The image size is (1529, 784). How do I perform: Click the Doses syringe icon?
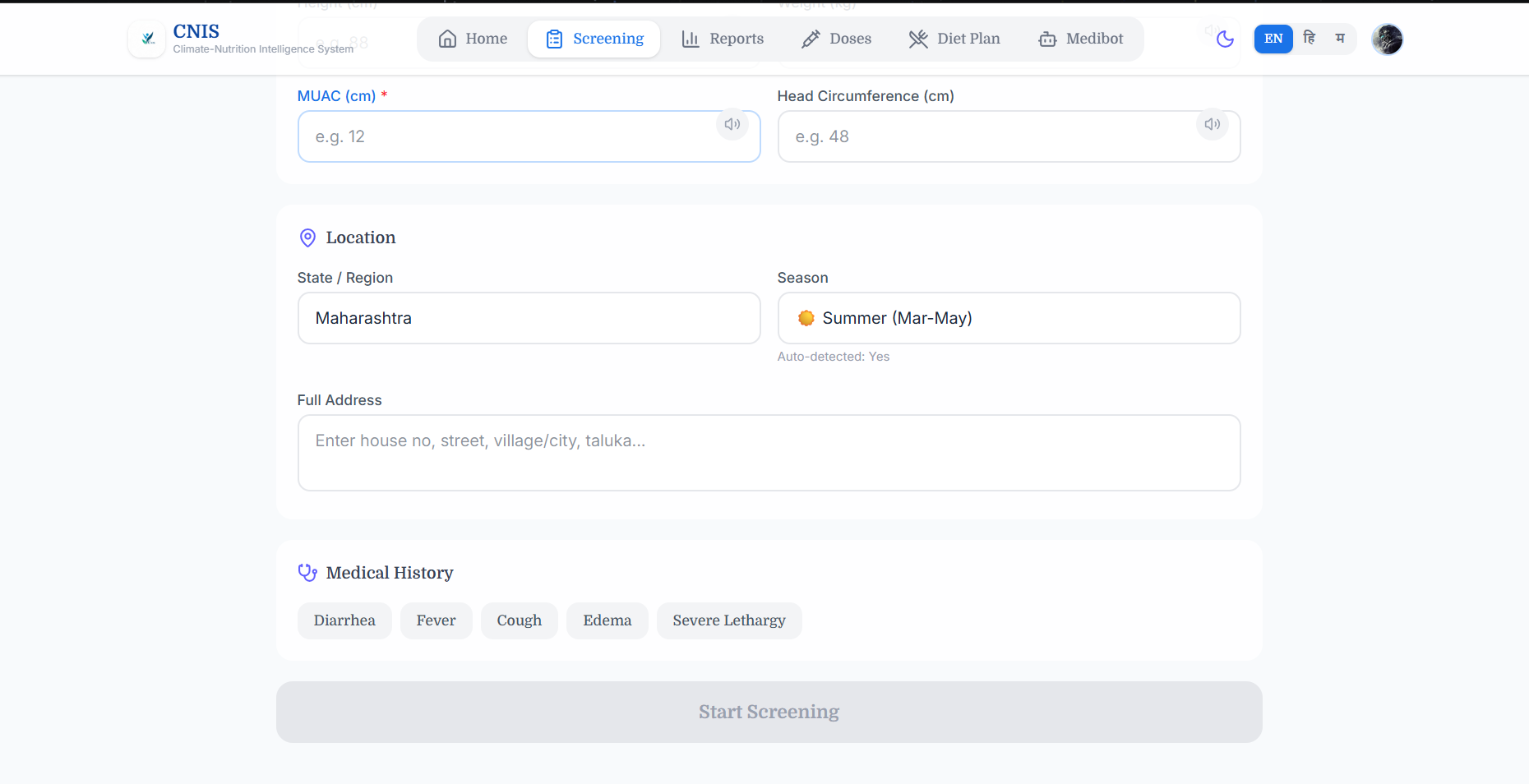point(811,39)
